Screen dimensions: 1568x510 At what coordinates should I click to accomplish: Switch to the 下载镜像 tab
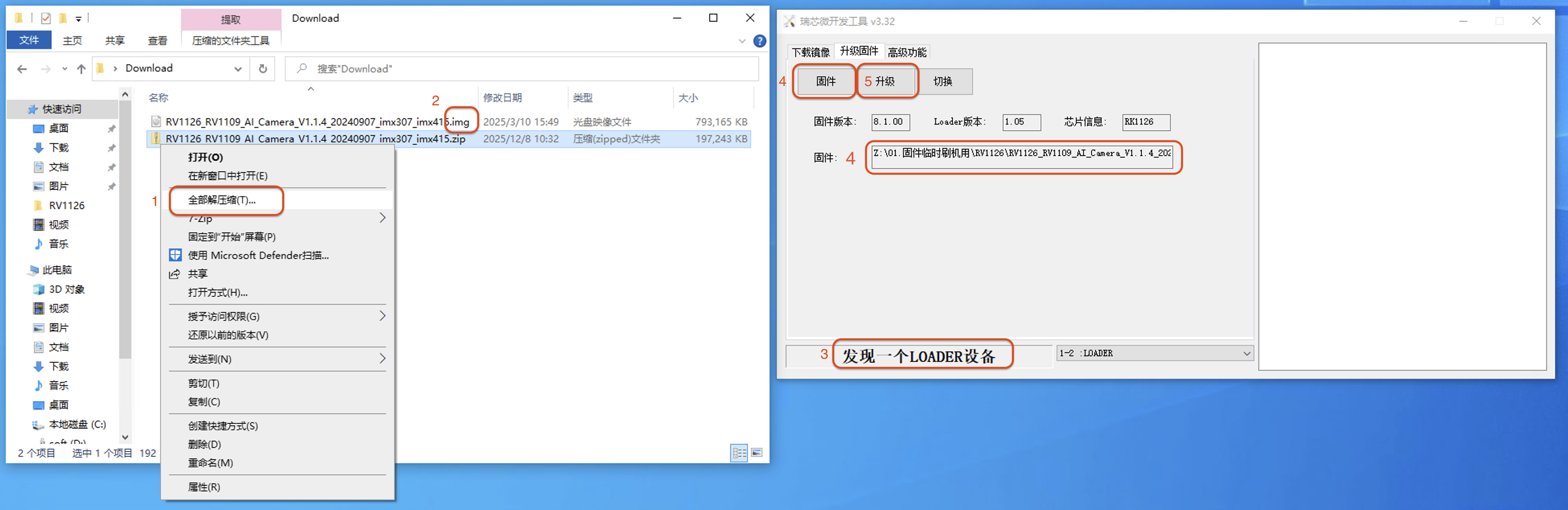point(810,52)
